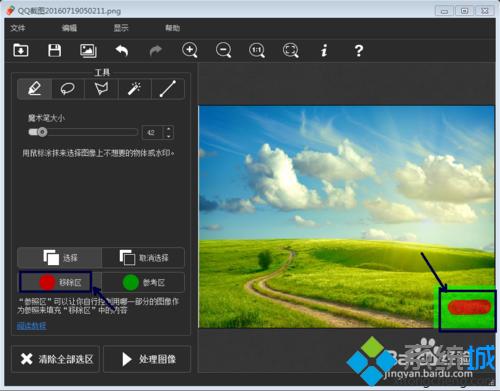Viewport: 500px width, 391px height.
Task: Decrease brush size with down stepper
Action: 169,136
